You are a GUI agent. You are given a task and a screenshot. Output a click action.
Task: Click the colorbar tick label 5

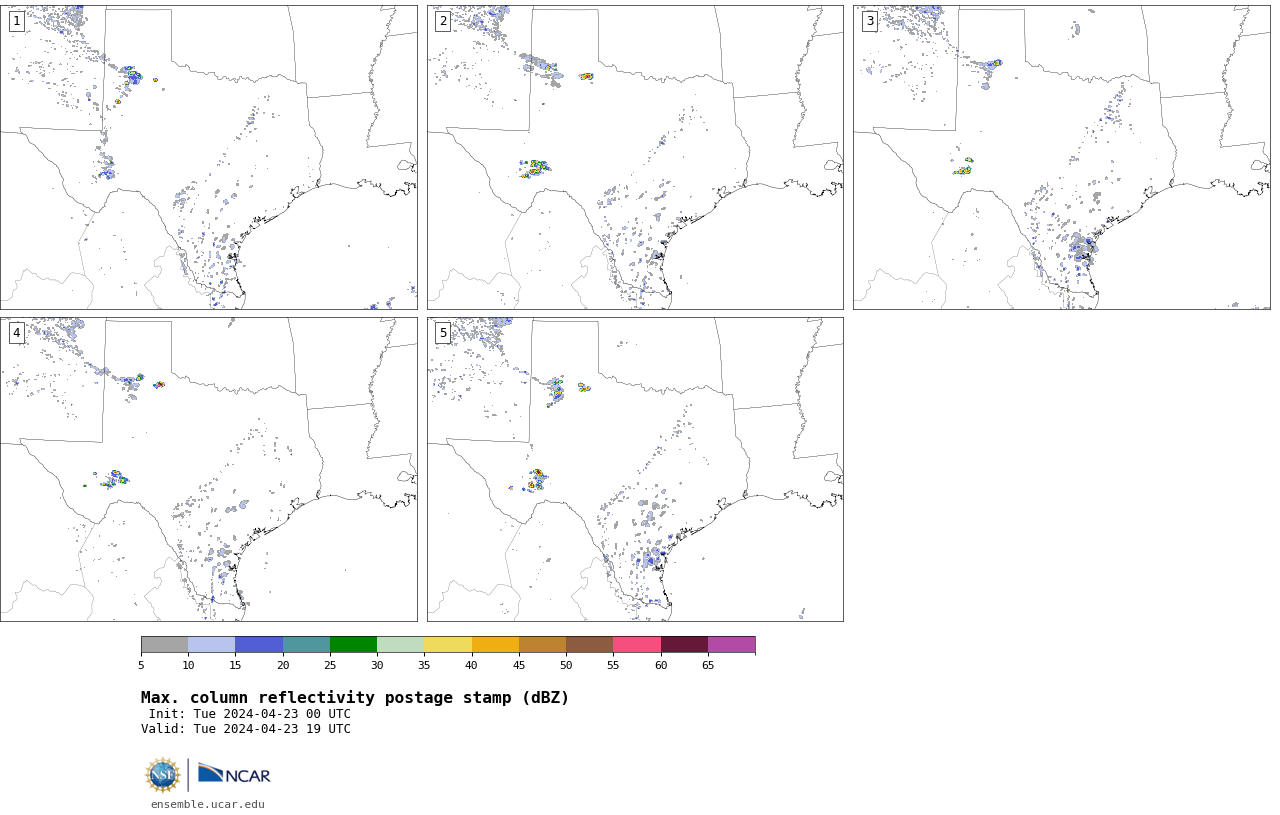pos(141,666)
